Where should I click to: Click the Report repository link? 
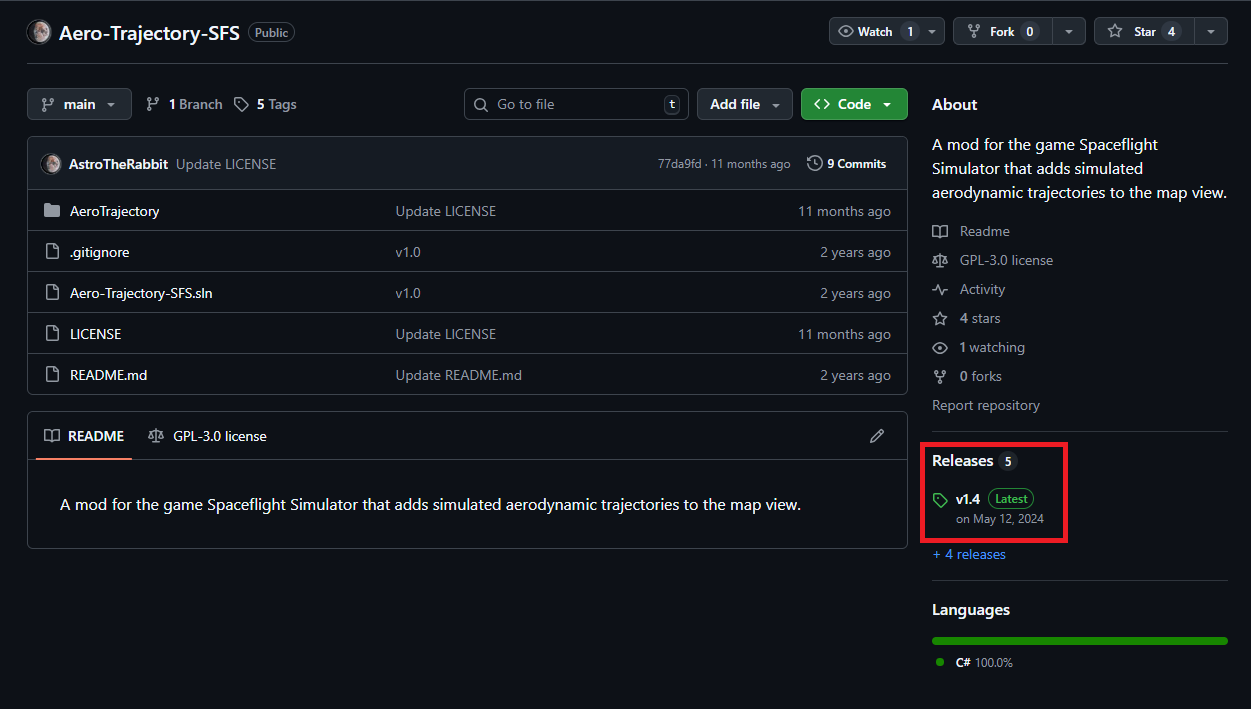pyautogui.click(x=985, y=405)
